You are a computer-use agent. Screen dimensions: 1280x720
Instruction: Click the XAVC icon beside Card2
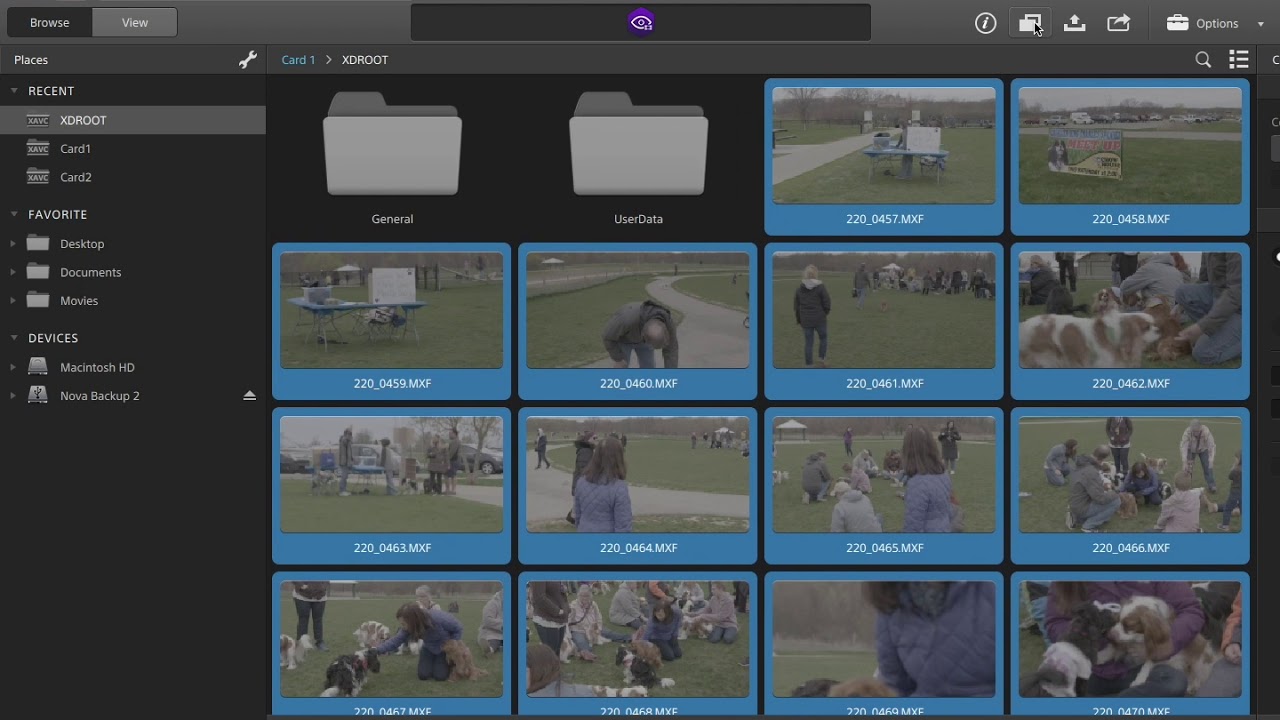[38, 177]
